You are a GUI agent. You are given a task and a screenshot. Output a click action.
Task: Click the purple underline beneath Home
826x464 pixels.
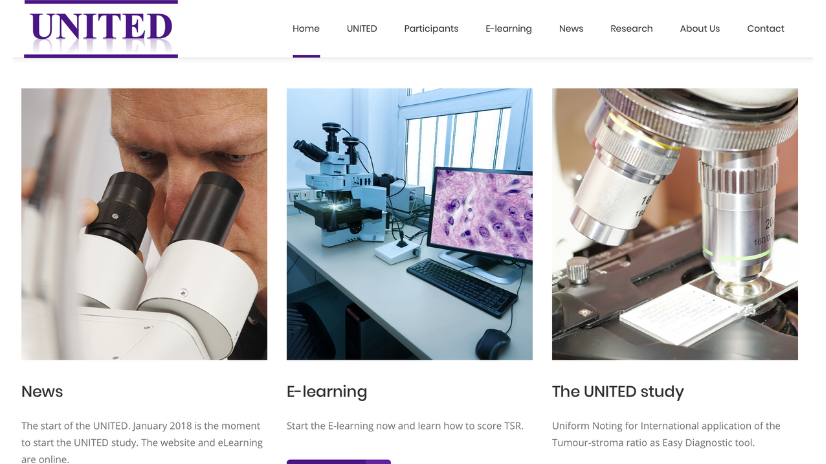click(306, 56)
